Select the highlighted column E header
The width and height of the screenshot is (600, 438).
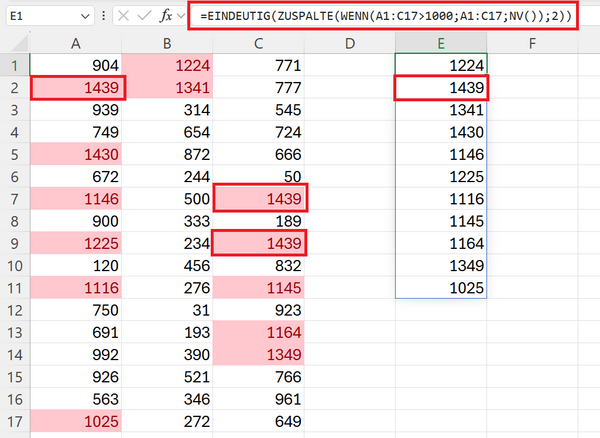pyautogui.click(x=441, y=43)
